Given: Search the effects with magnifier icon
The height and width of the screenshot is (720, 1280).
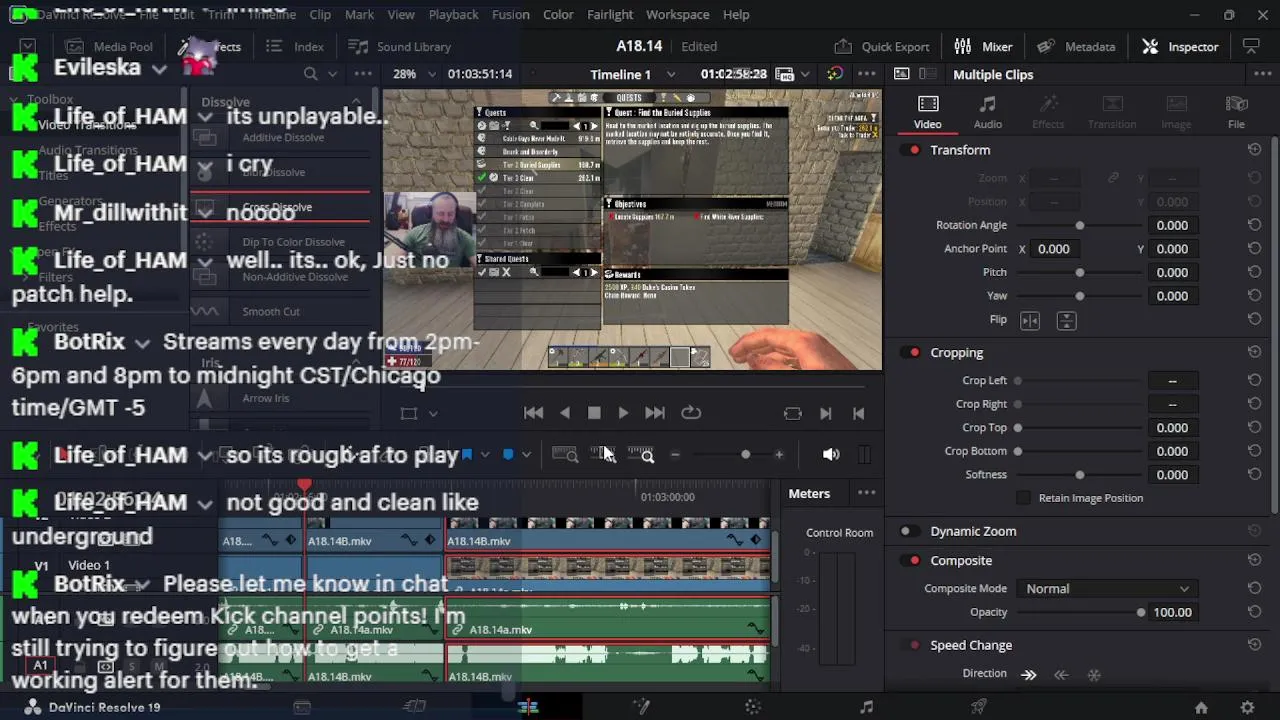Looking at the screenshot, I should 311,74.
